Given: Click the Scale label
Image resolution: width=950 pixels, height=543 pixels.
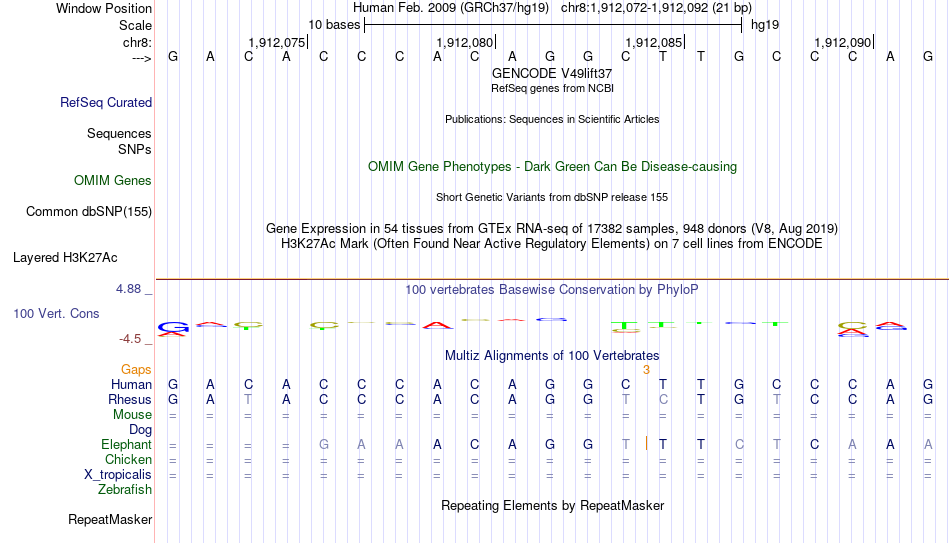Looking at the screenshot, I should pyautogui.click(x=136, y=25).
